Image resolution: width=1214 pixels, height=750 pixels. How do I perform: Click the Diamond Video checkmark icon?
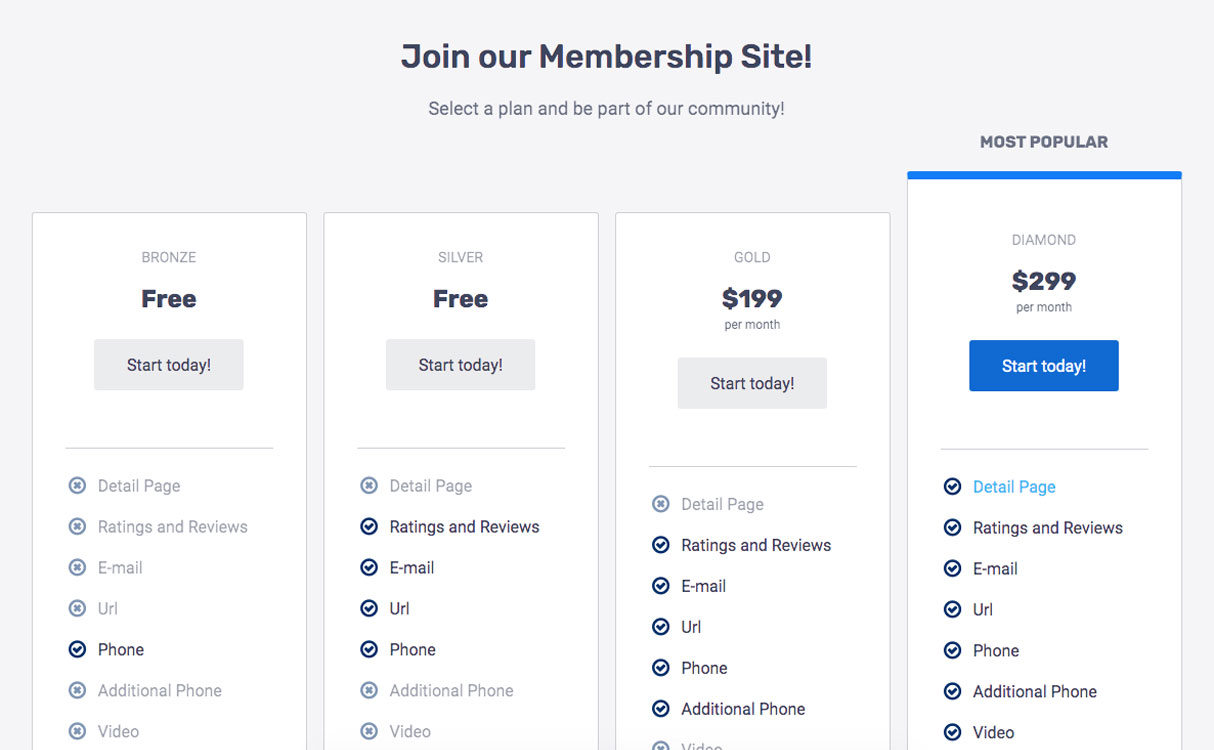(952, 733)
